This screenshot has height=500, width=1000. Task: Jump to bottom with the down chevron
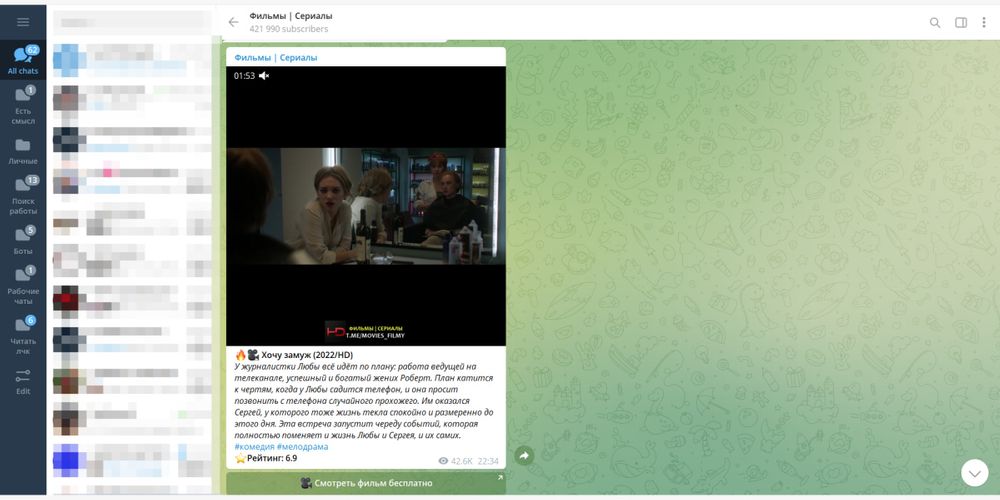974,473
